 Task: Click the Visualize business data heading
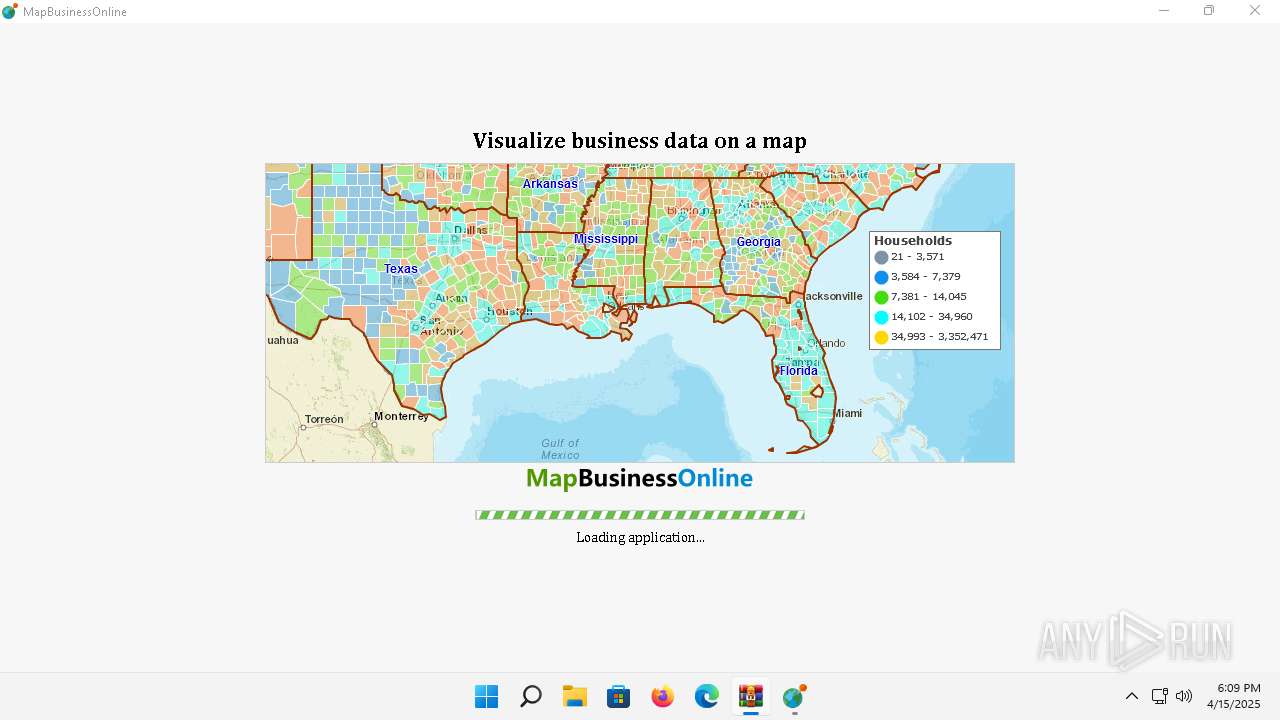click(x=640, y=141)
